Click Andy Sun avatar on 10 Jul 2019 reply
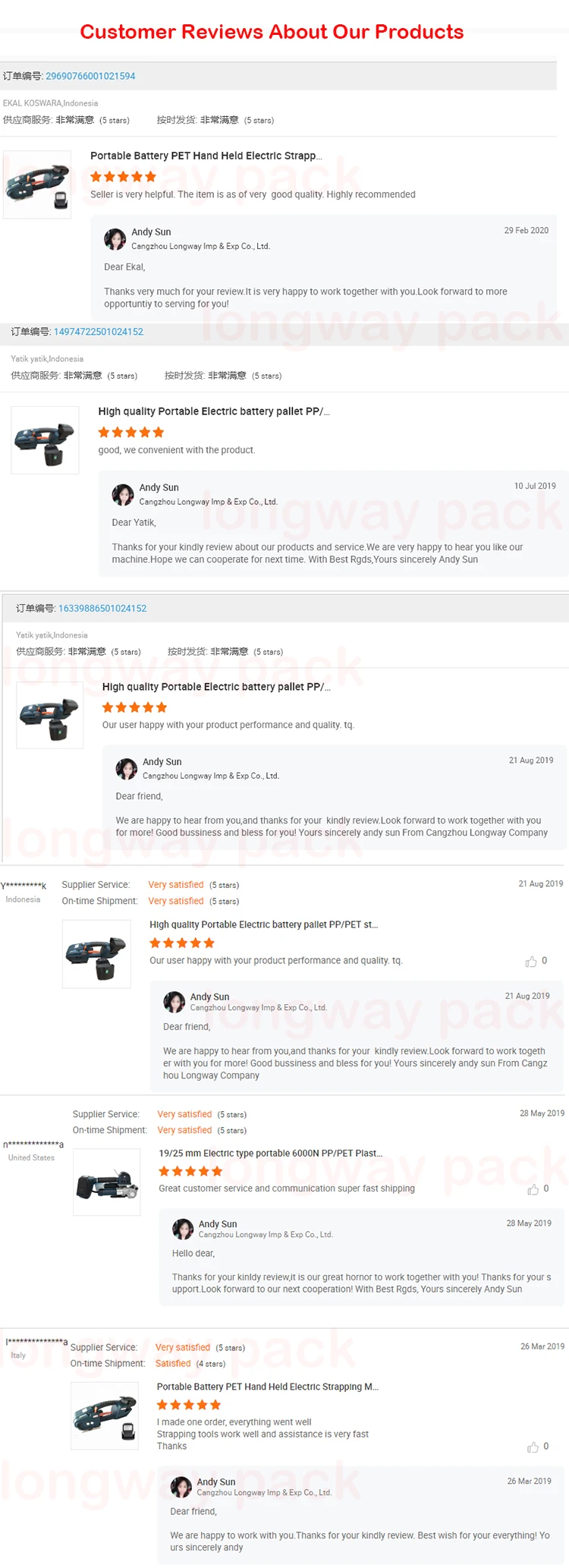 point(123,495)
